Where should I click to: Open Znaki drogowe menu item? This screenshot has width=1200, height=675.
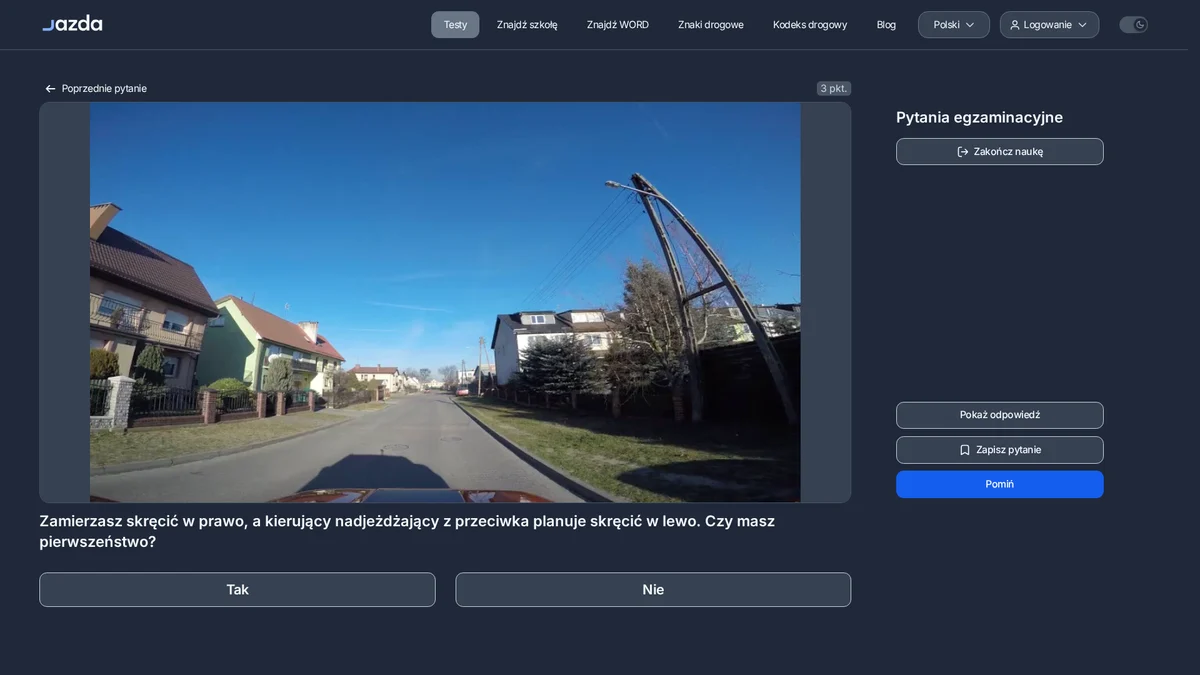pos(711,25)
